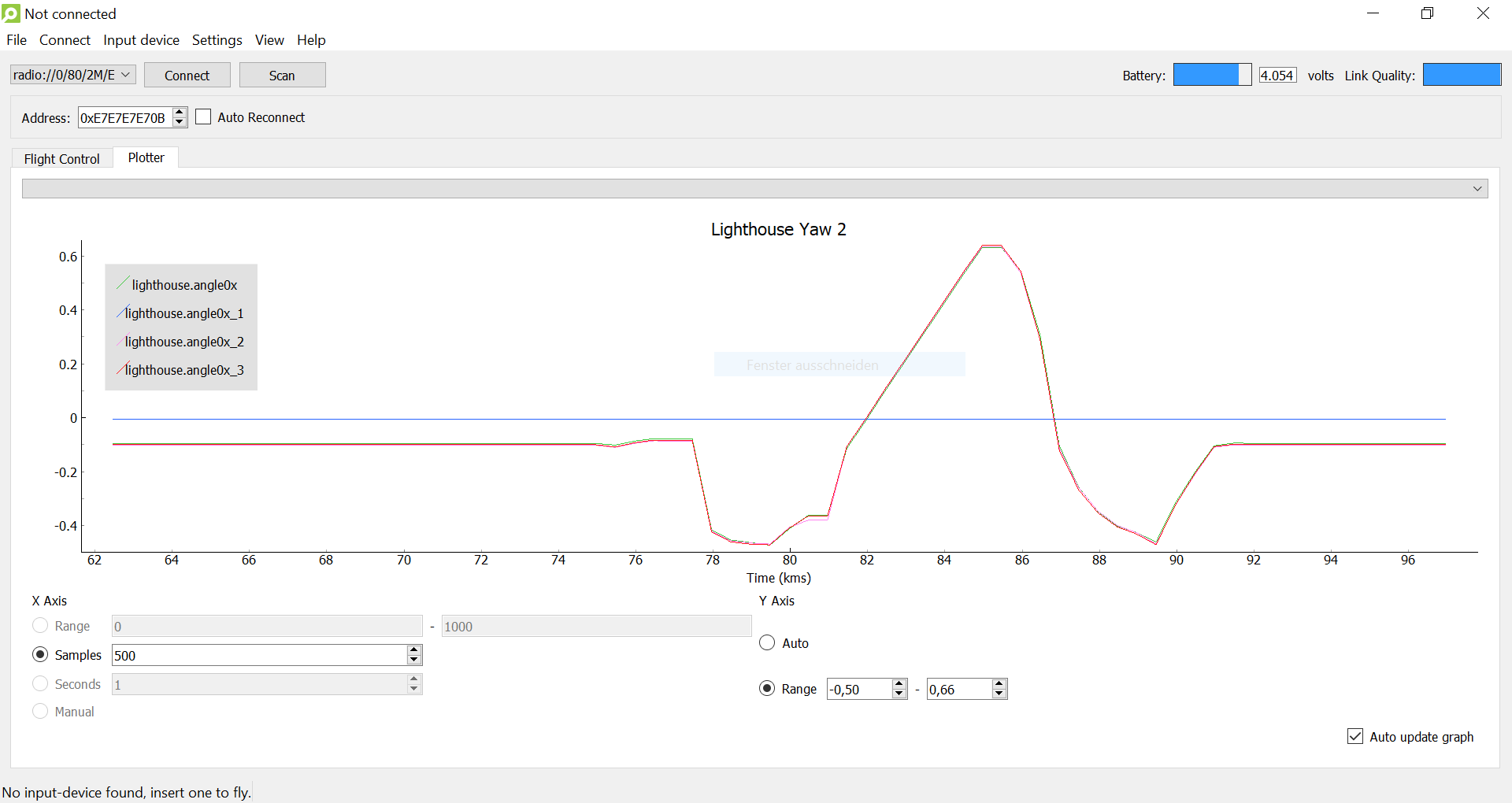The width and height of the screenshot is (1512, 803).
Task: Click the Crazyflie app icon in title bar
Action: (x=11, y=13)
